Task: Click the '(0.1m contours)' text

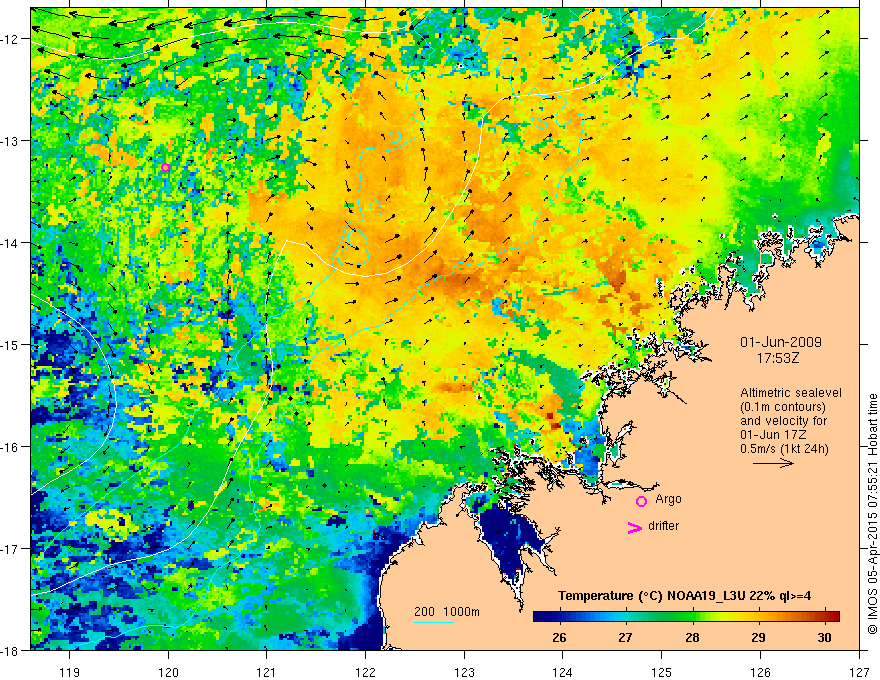Action: point(783,407)
